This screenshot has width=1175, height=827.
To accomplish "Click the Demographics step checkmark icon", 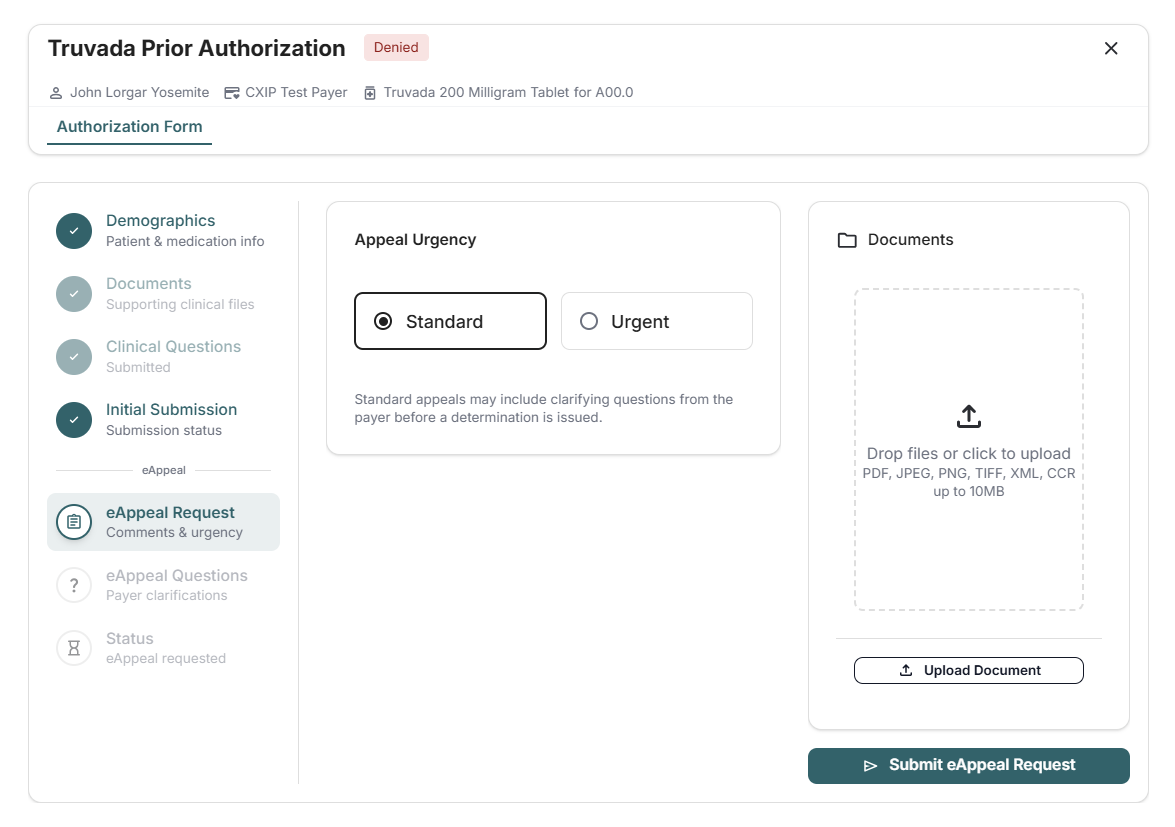I will (x=74, y=231).
